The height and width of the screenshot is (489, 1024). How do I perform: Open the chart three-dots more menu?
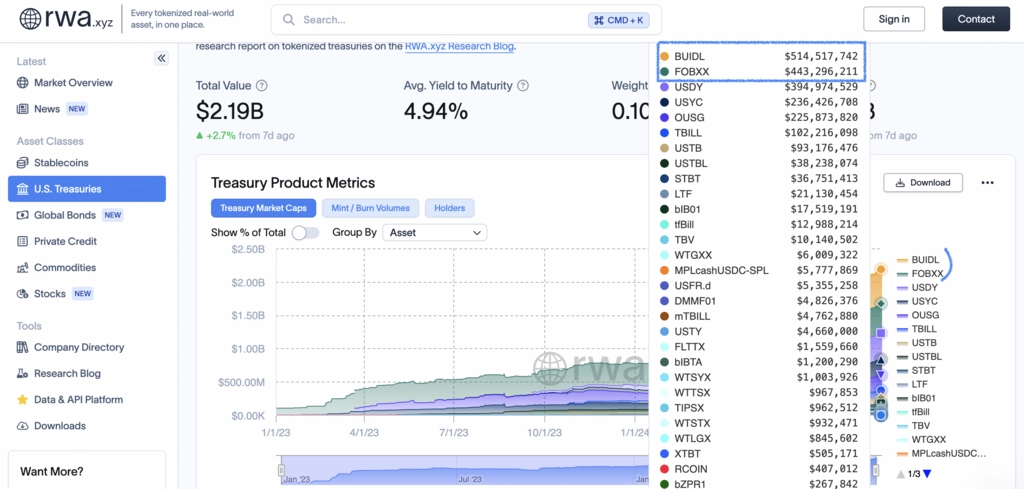pyautogui.click(x=987, y=183)
